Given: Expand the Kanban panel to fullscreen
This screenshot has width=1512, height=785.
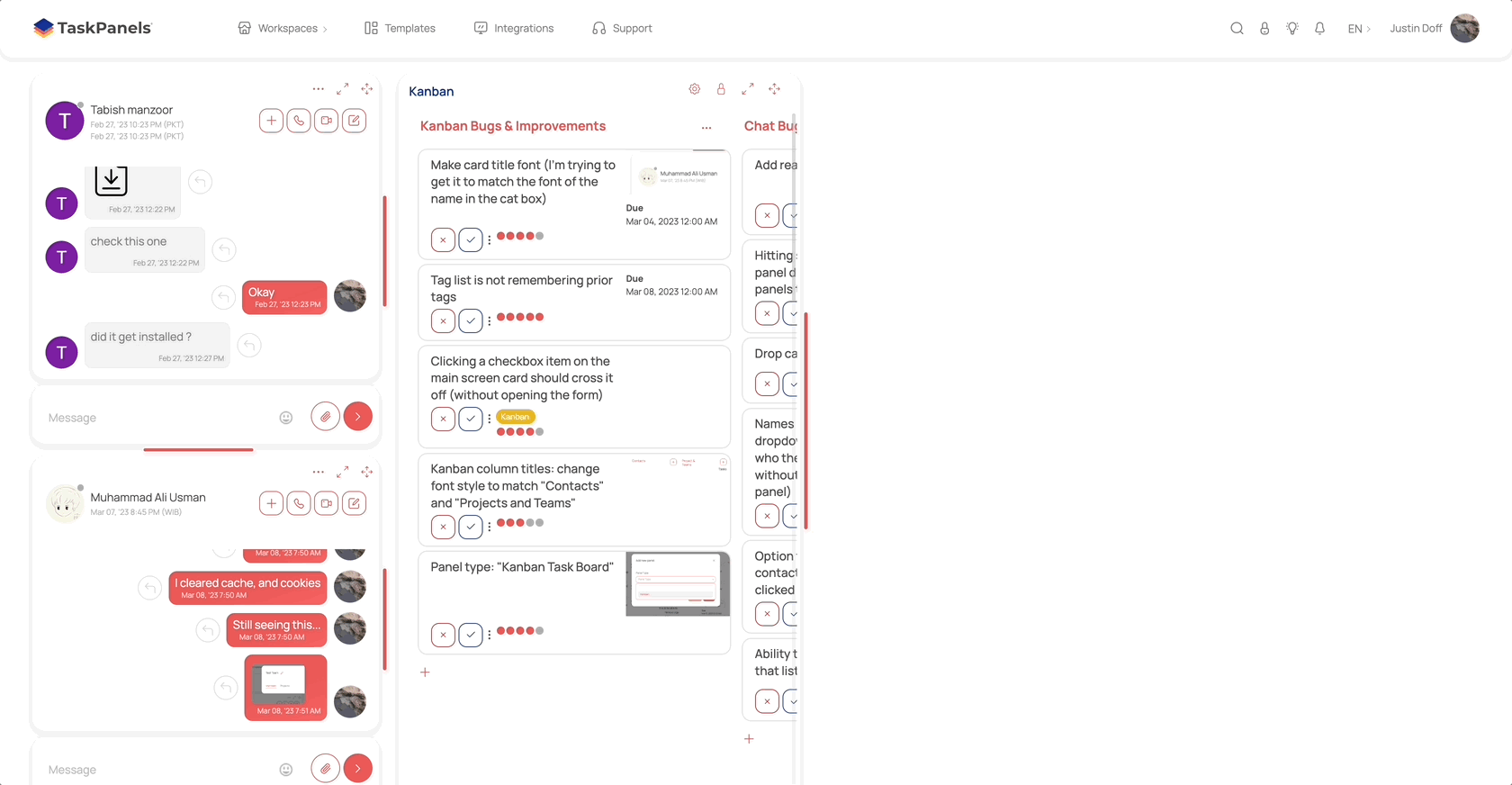Looking at the screenshot, I should coord(748,89).
